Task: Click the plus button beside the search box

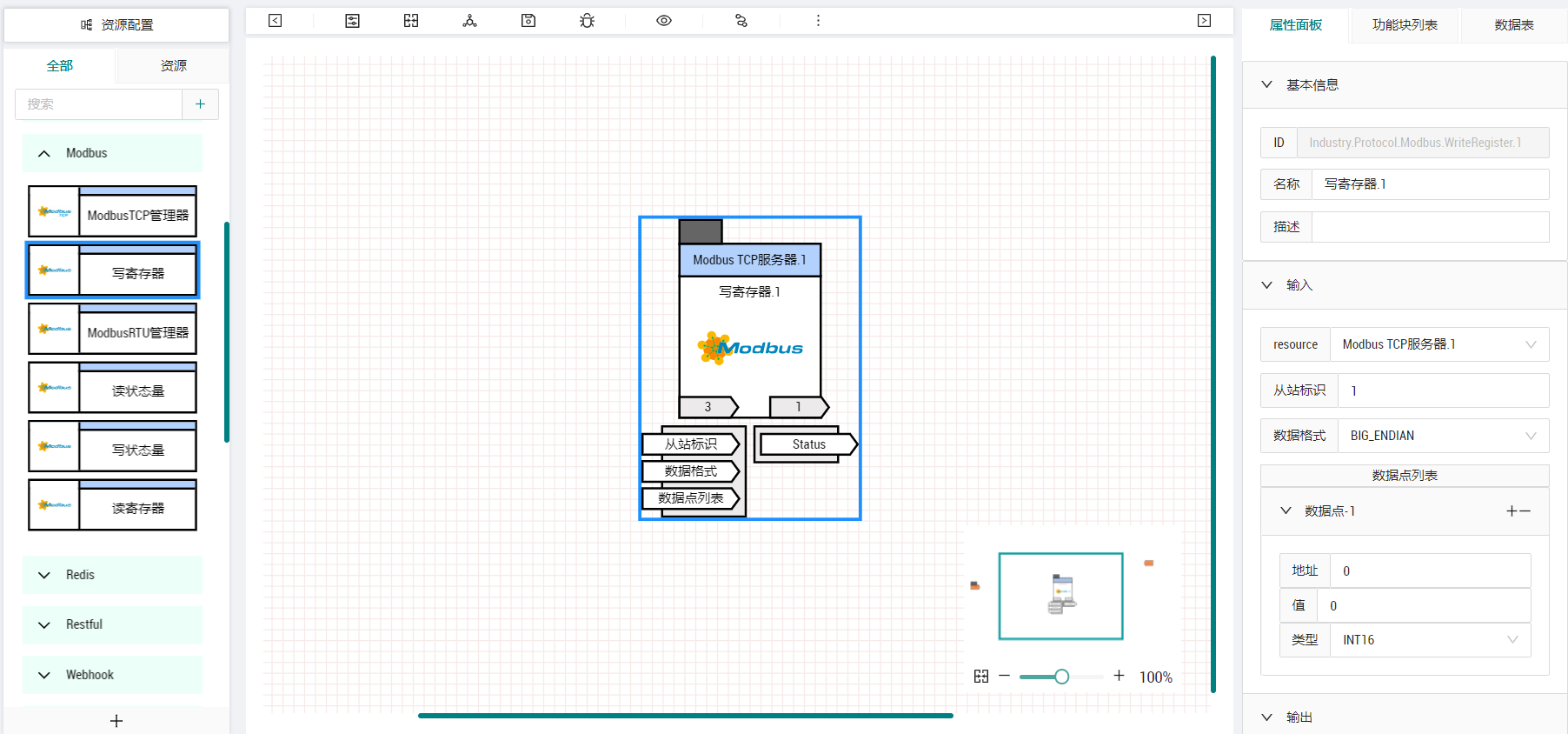Action: [x=200, y=104]
